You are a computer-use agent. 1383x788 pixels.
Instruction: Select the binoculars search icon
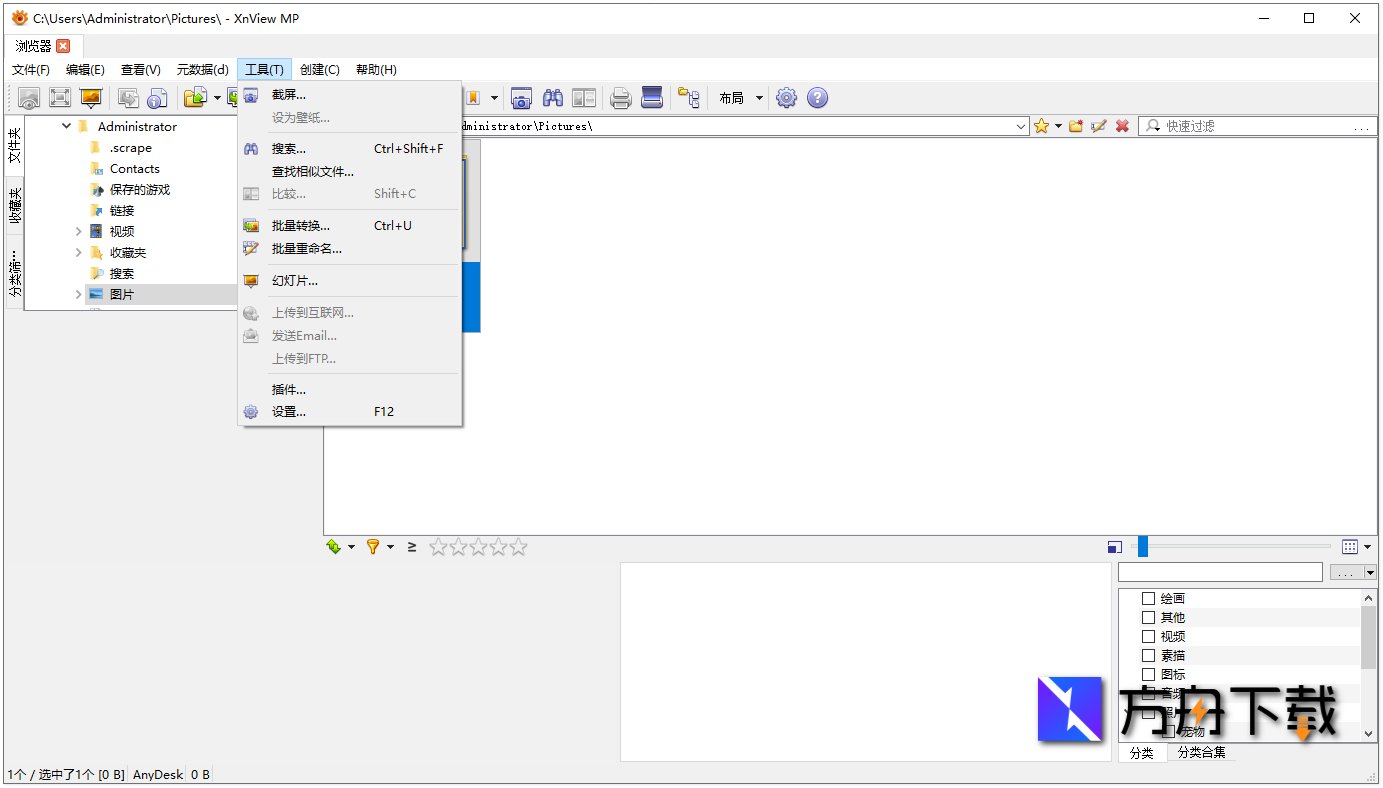click(x=552, y=97)
